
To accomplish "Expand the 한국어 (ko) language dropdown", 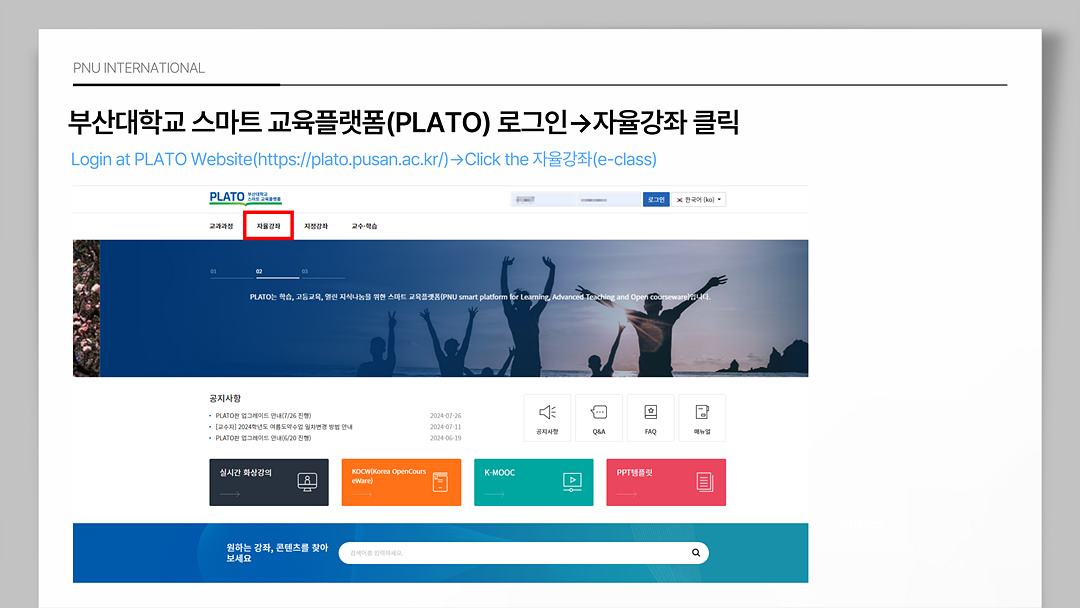I will [700, 200].
